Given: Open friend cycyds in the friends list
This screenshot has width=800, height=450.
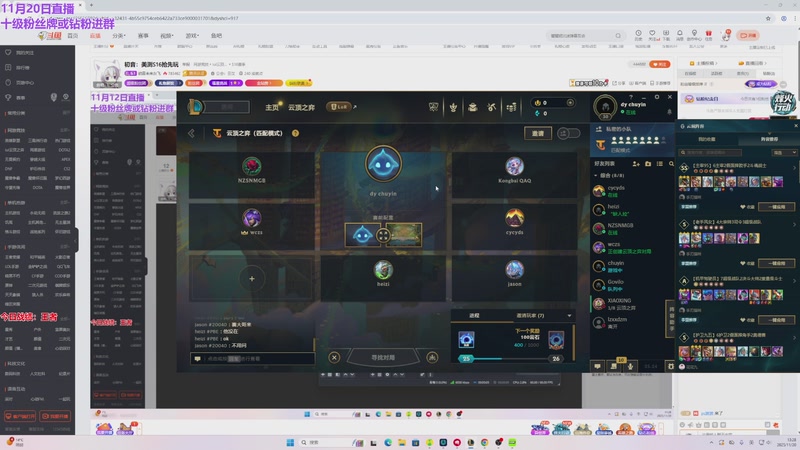Looking at the screenshot, I should [x=633, y=190].
